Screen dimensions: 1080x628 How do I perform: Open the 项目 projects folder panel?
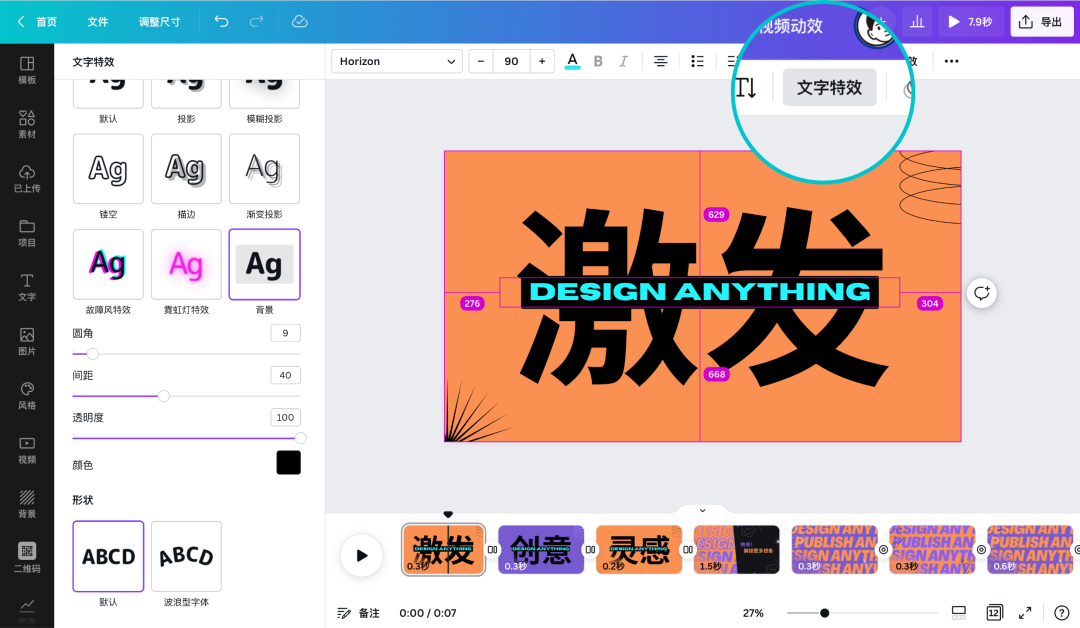(x=27, y=233)
